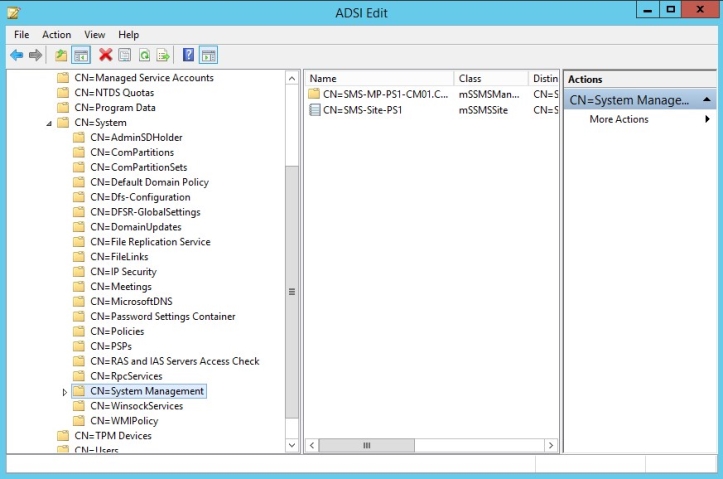Open the View menu
This screenshot has height=479, width=723.
click(x=95, y=34)
